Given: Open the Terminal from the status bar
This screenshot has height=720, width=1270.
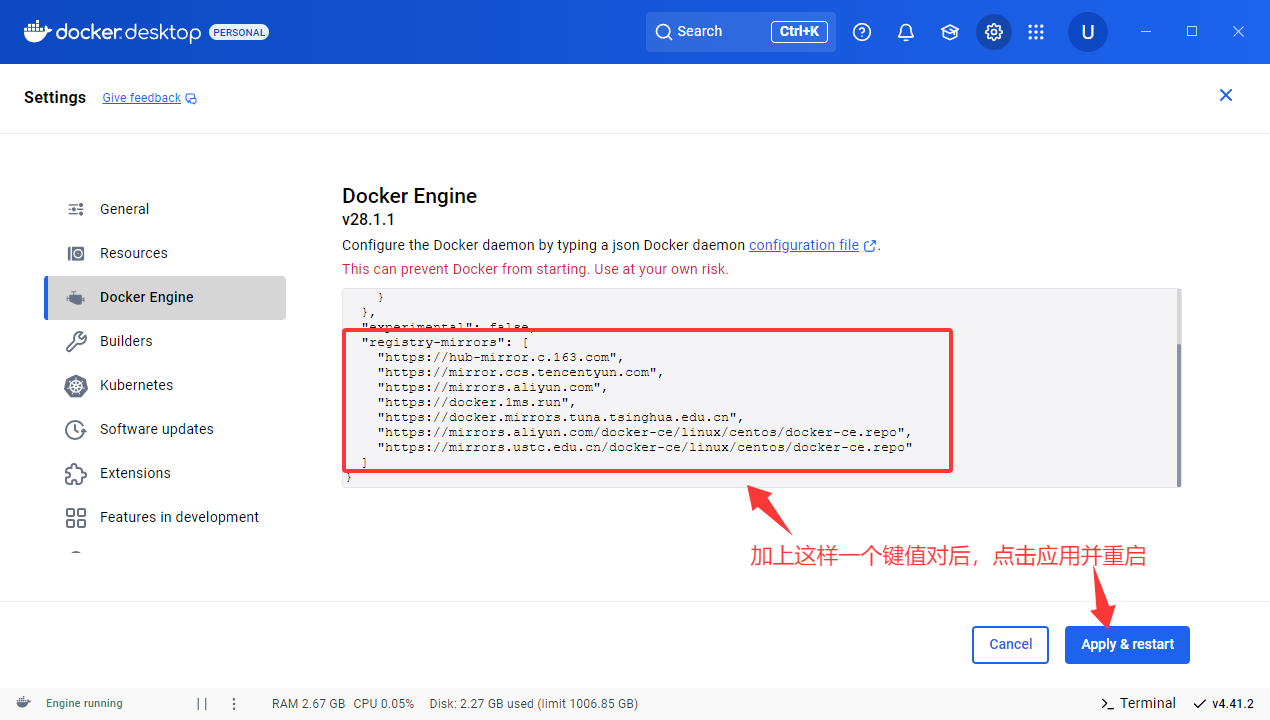Looking at the screenshot, I should 1138,703.
